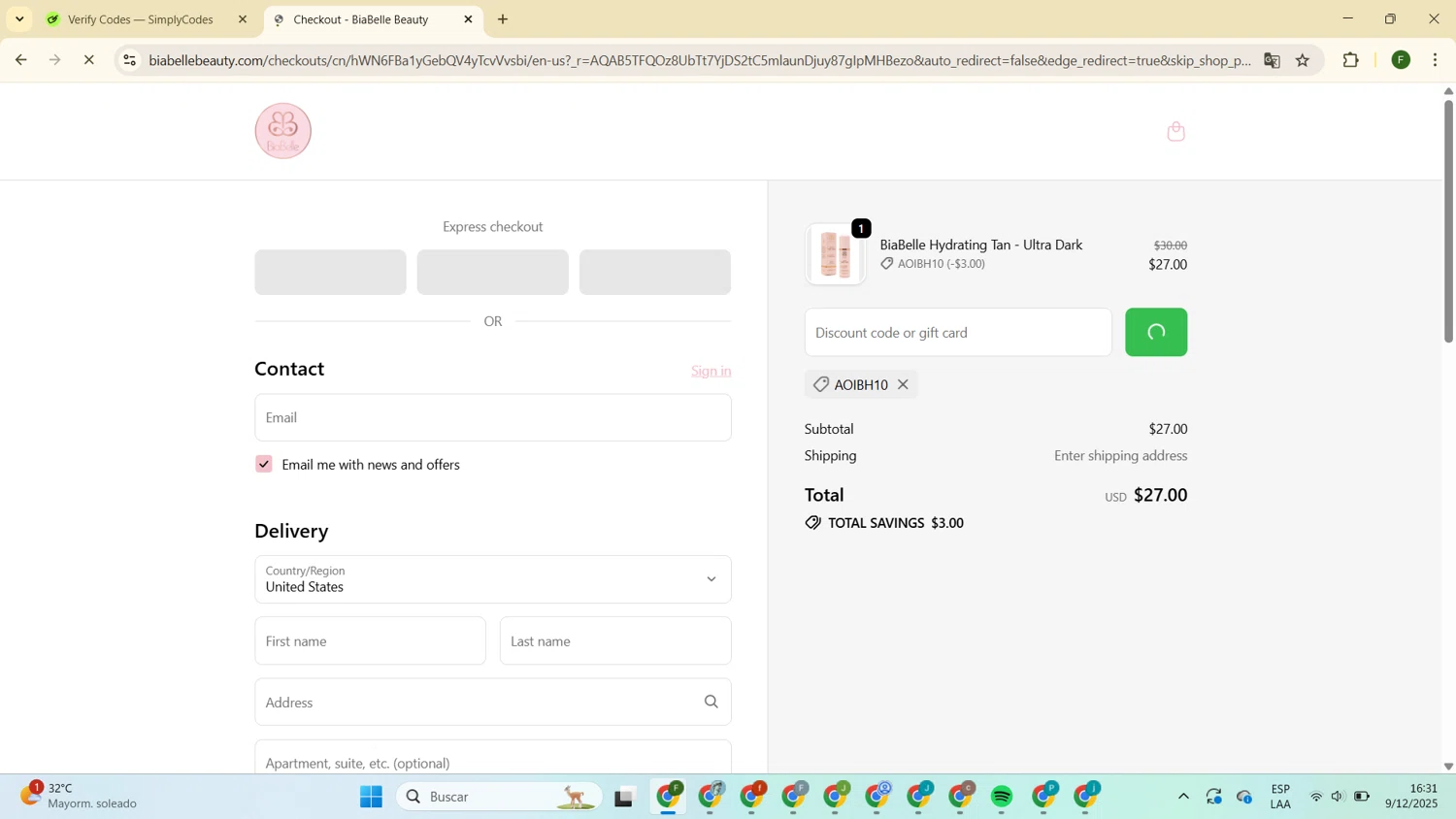Click the Discount code or gift card field
The width and height of the screenshot is (1456, 819).
(958, 332)
